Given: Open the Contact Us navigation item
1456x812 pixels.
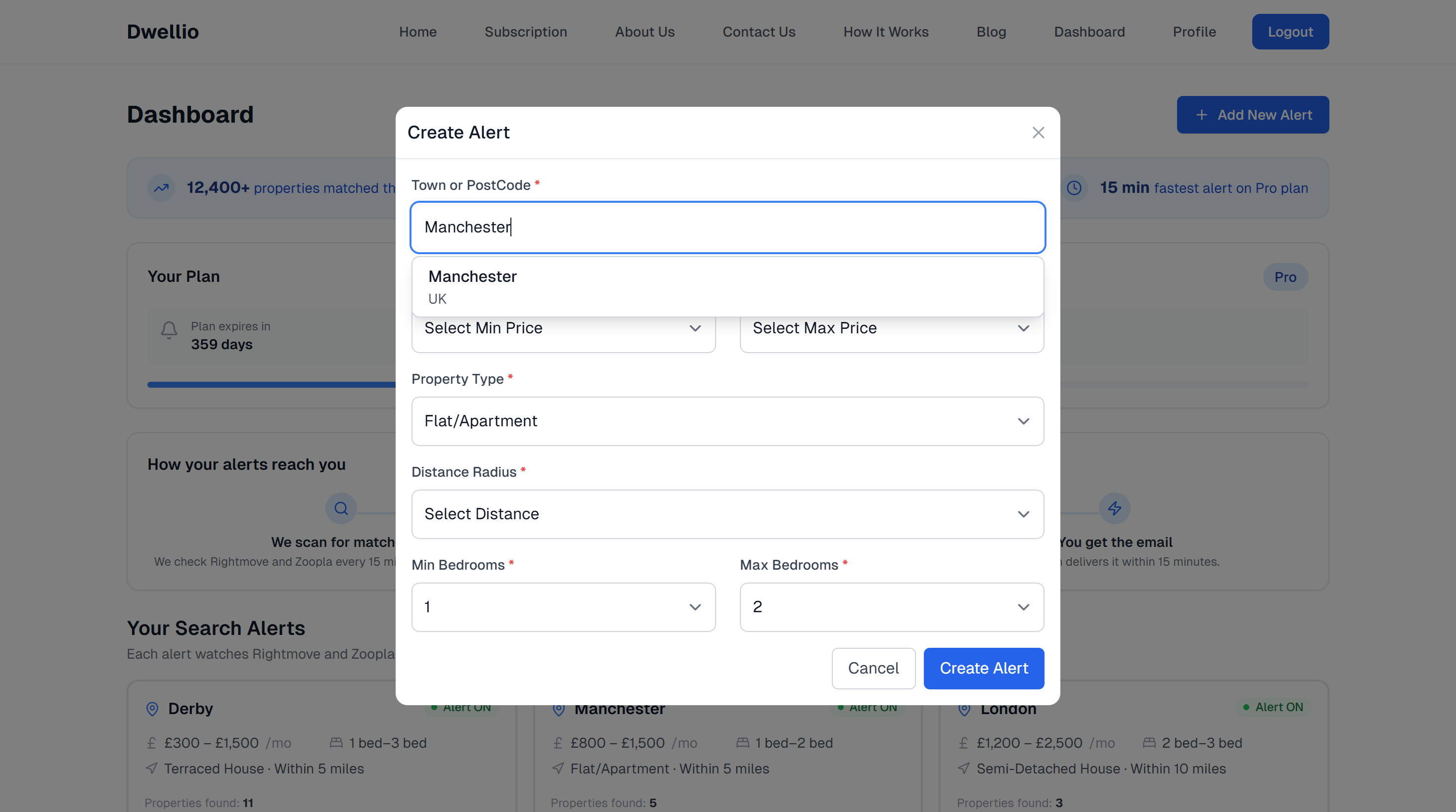Looking at the screenshot, I should coord(759,32).
